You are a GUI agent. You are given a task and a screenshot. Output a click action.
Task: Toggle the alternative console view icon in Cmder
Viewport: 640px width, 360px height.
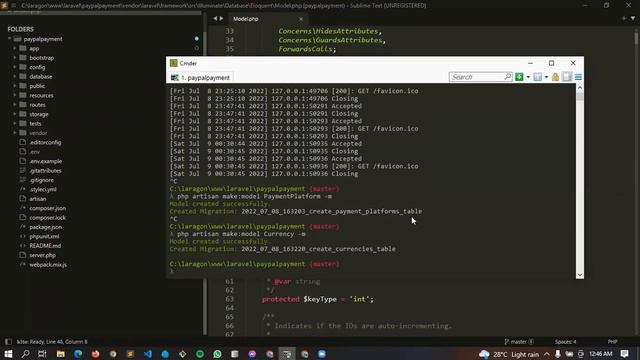(567, 77)
